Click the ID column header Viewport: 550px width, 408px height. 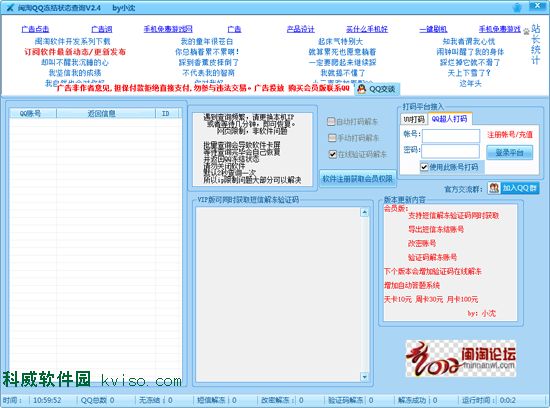pyautogui.click(x=167, y=113)
